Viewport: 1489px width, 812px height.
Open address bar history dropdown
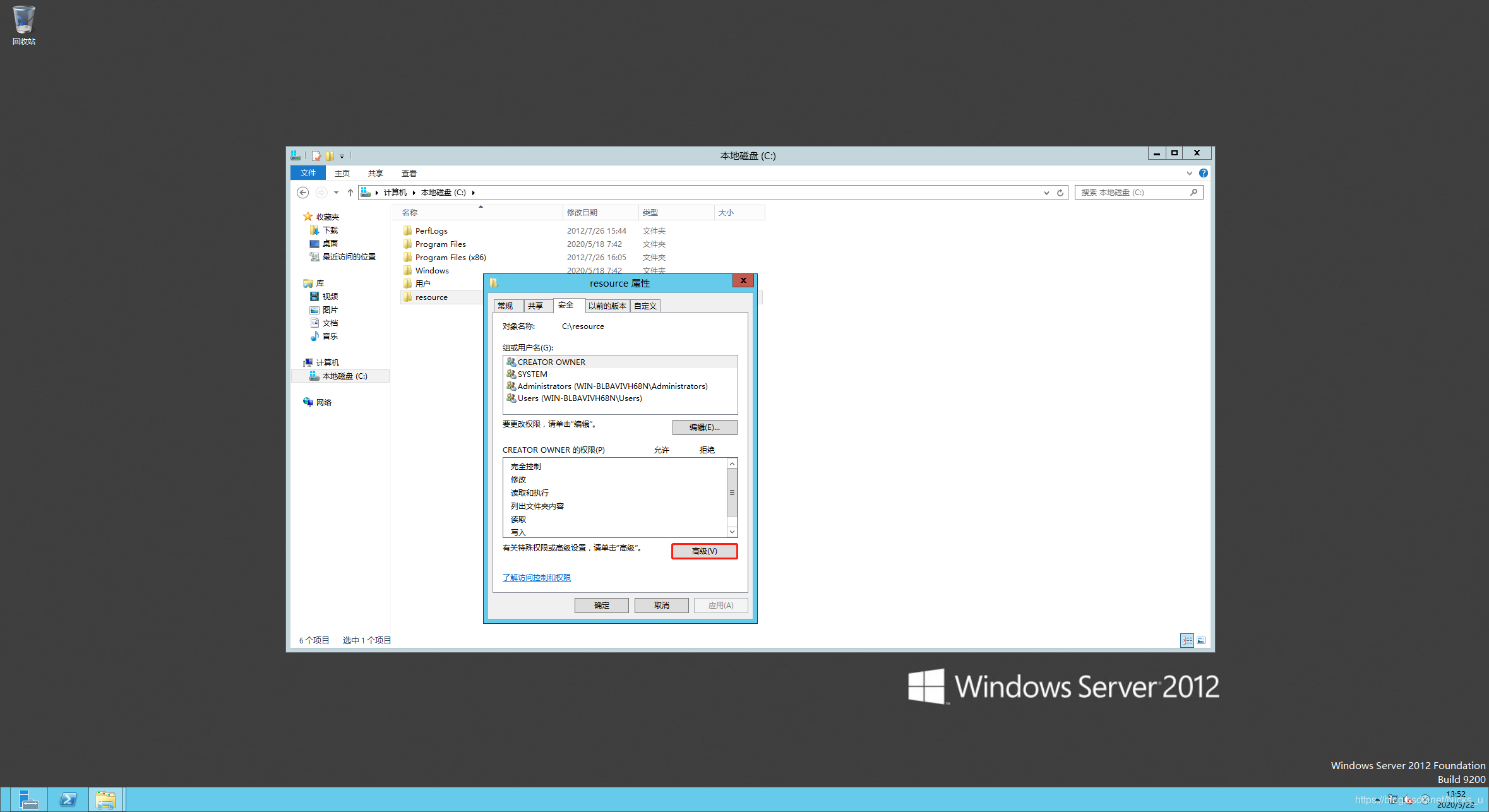(x=1046, y=193)
